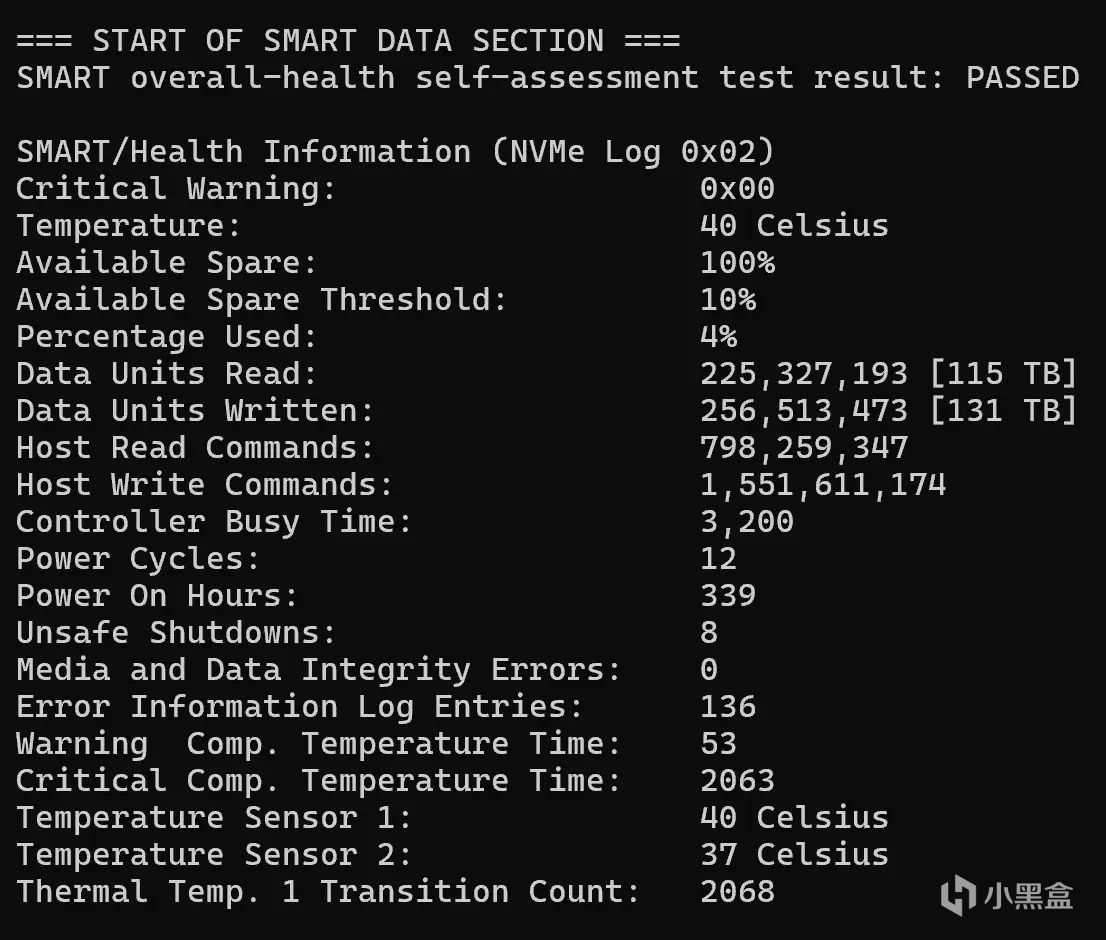Click the 小黑盒 watermark logo icon
1106x940 pixels.
tap(960, 894)
